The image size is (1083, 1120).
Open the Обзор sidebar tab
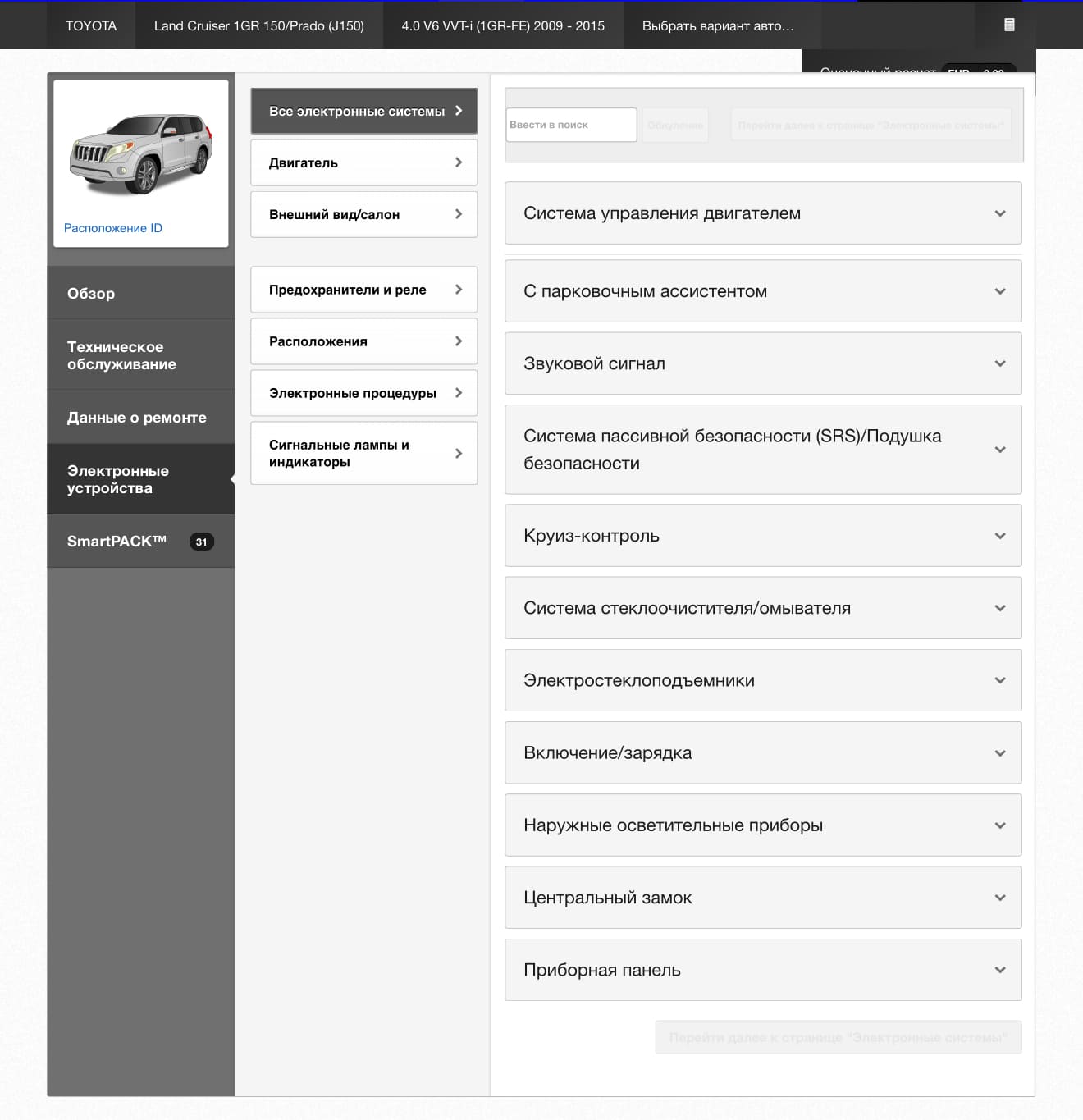click(x=141, y=293)
